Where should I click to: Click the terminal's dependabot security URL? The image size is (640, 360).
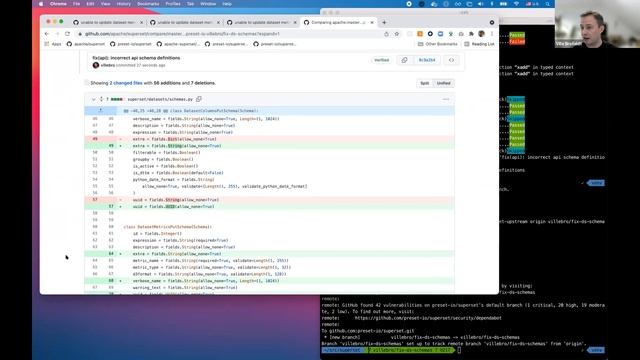coord(428,318)
